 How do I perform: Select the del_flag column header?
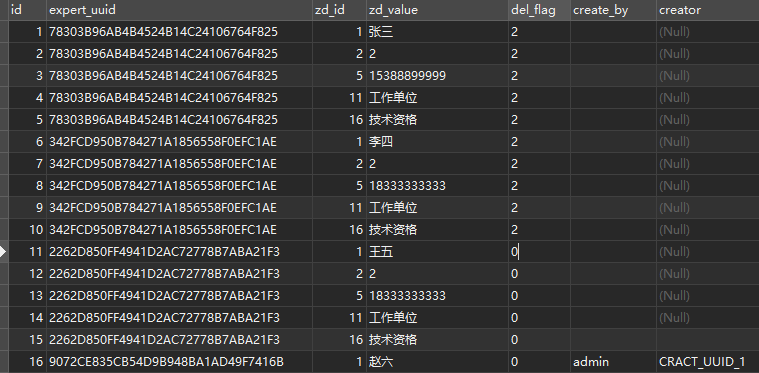539,10
